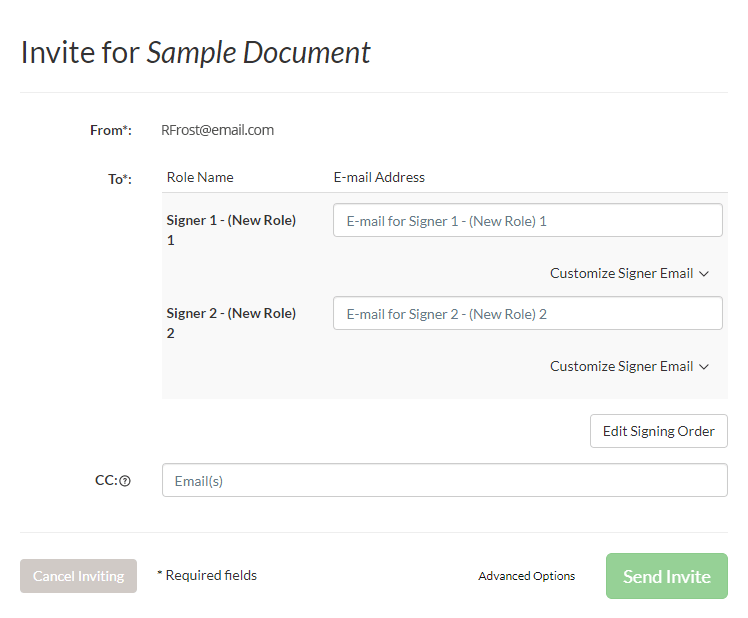Click the Role Name column header
Image resolution: width=748 pixels, height=618 pixels.
[x=200, y=177]
